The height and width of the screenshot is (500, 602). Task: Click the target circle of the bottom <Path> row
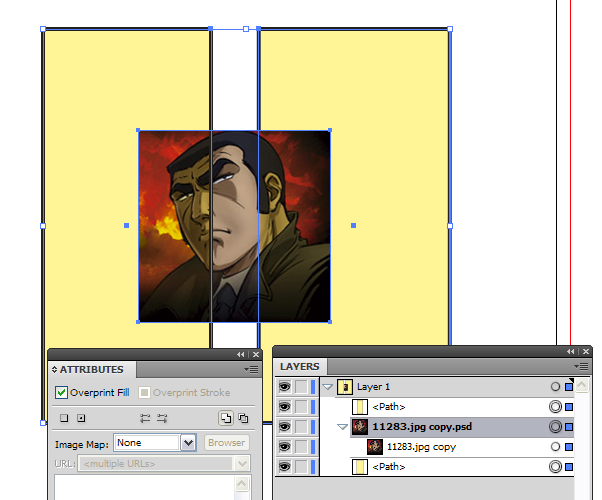(555, 467)
